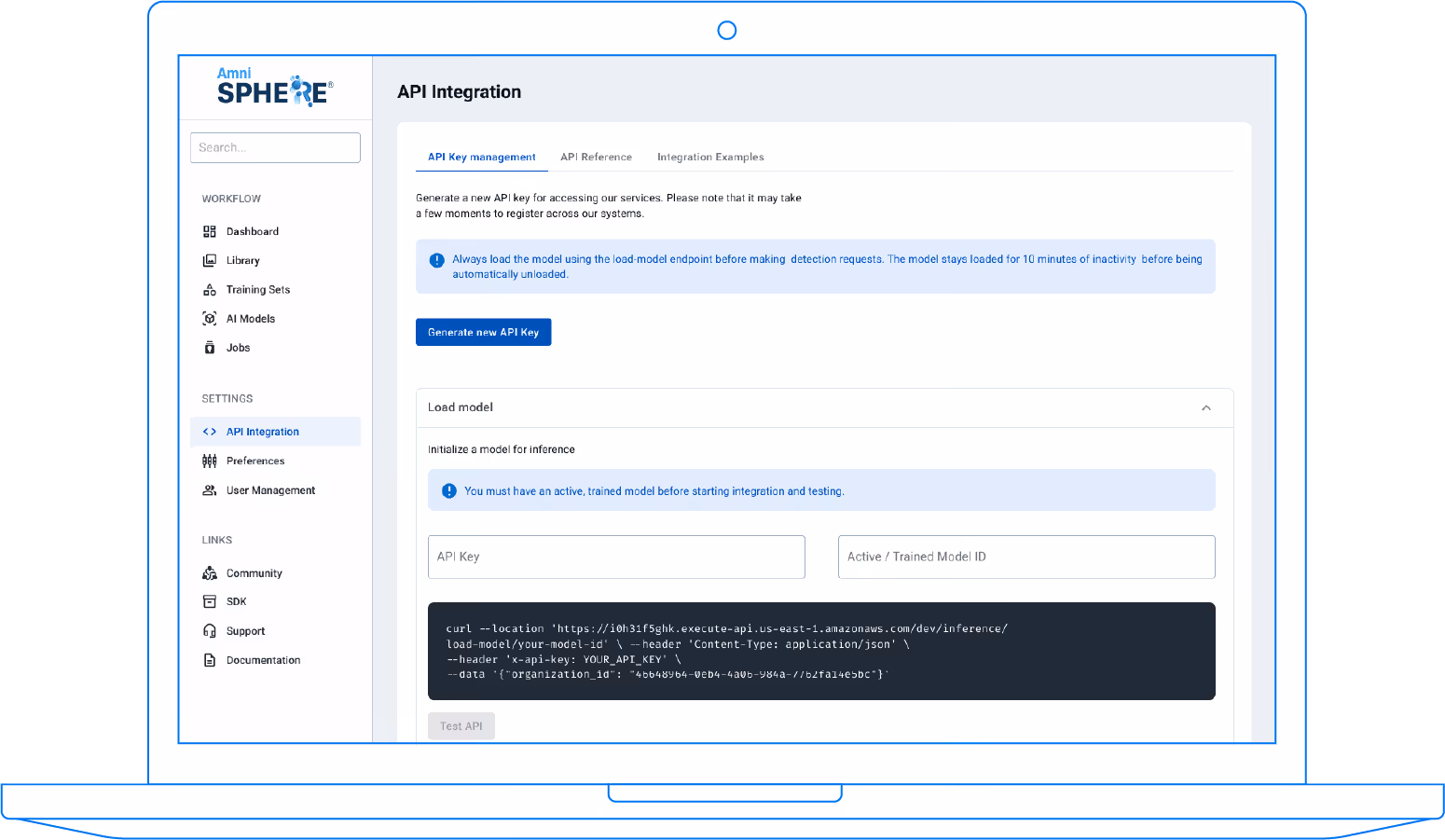Click 'Generate a new API key for accessing' description
Screen dimensions: 1445x840
click(609, 206)
